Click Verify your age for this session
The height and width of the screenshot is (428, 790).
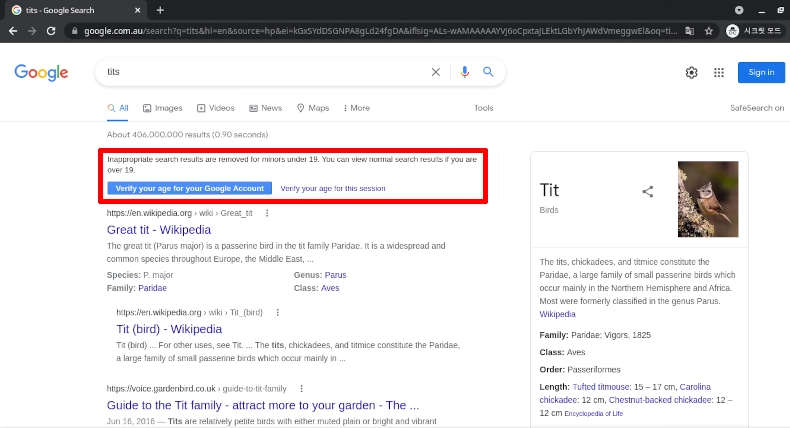(333, 188)
